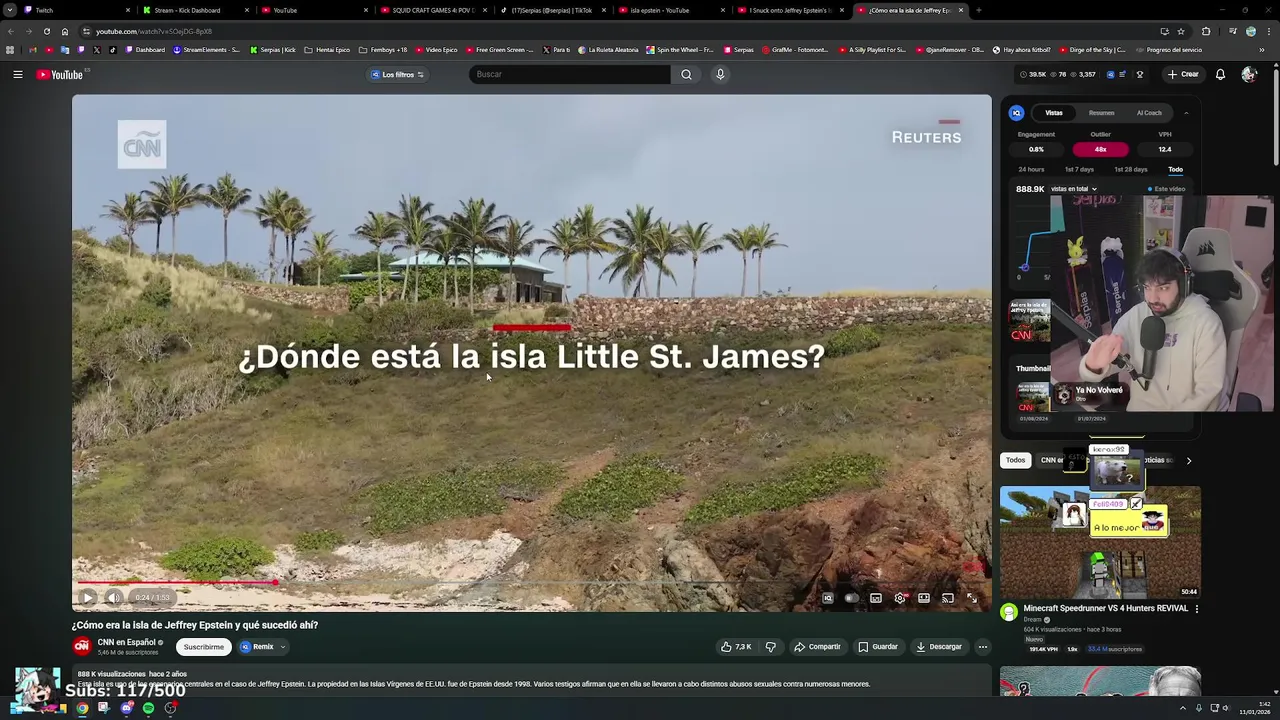Start voice search with the microphone icon

(x=720, y=74)
